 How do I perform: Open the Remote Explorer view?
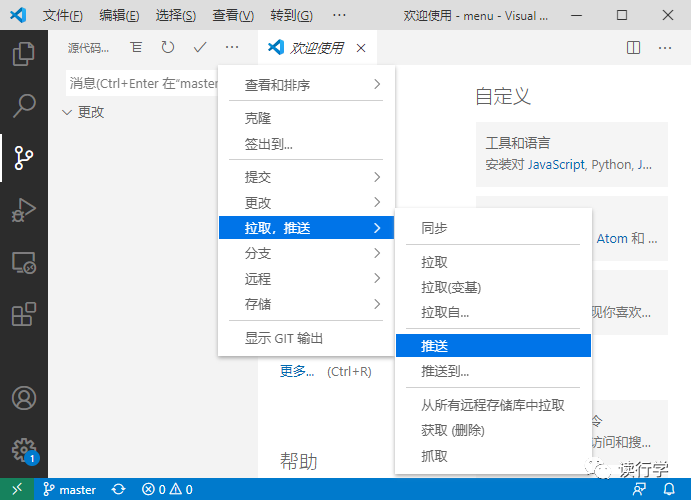click(x=24, y=262)
